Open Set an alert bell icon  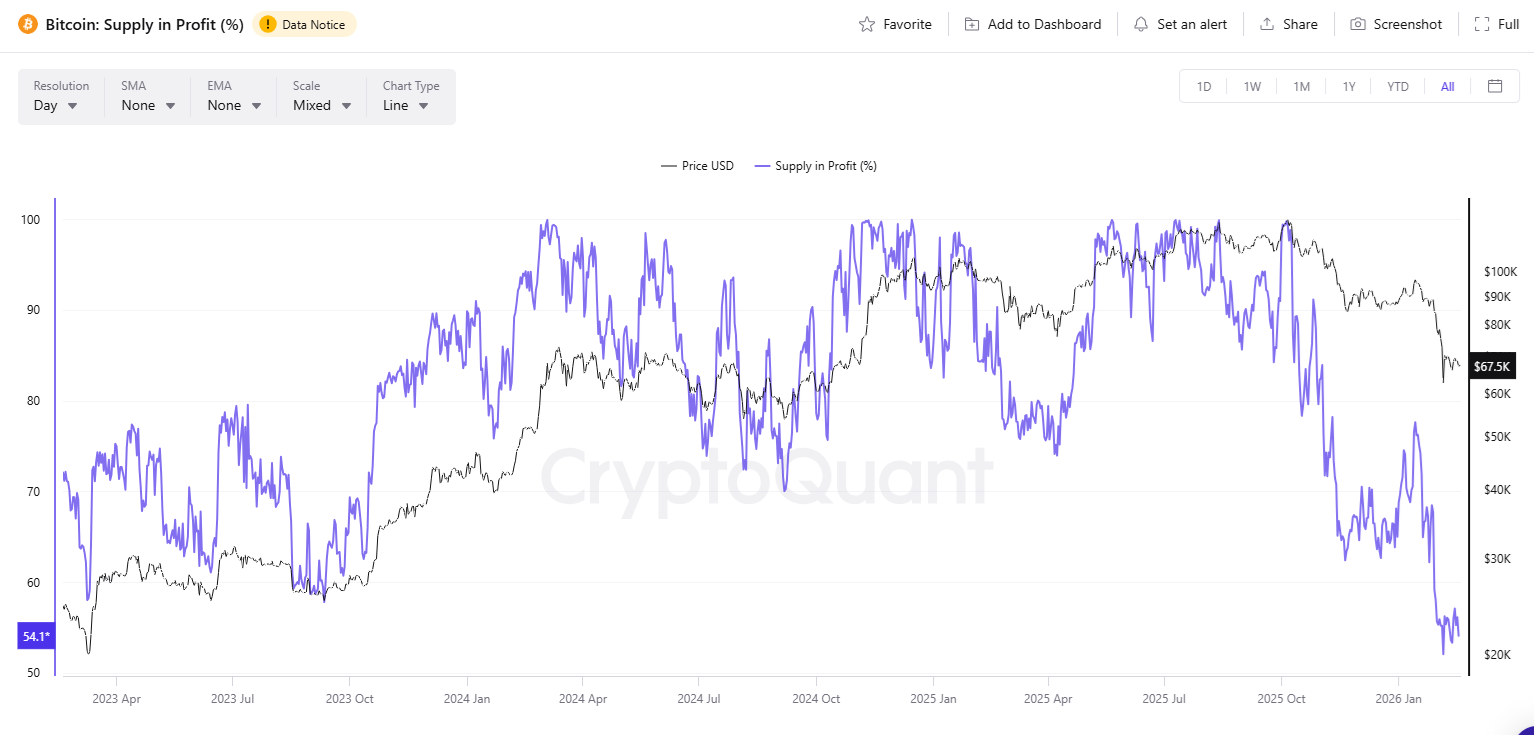pos(1140,23)
